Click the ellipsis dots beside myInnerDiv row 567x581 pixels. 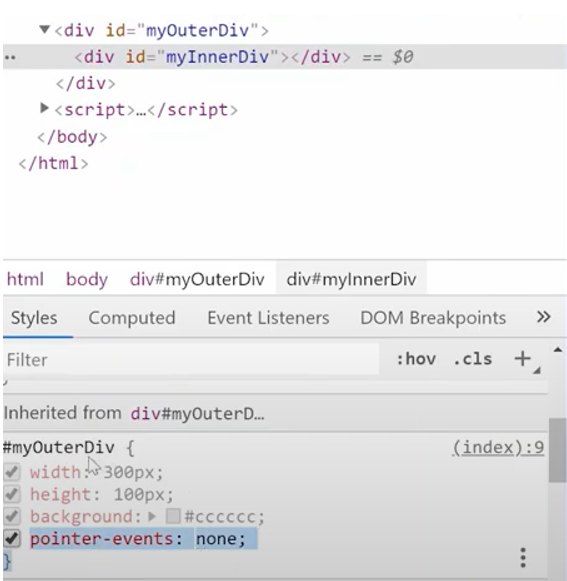pyautogui.click(x=10, y=57)
